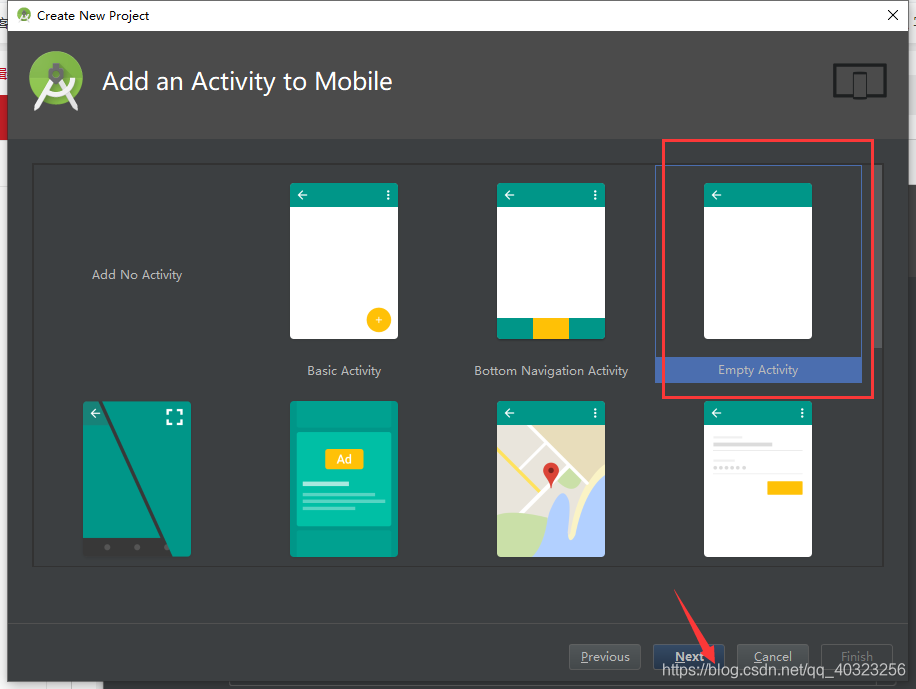916x689 pixels.
Task: Proceed with the Next button
Action: tap(689, 657)
